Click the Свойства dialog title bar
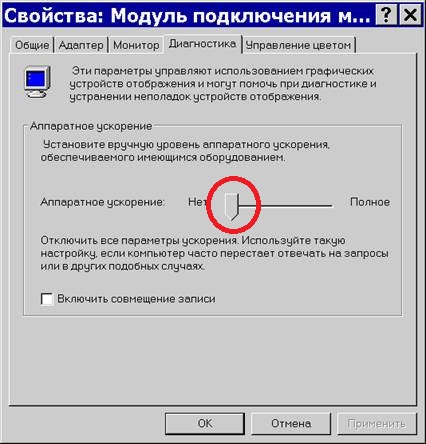Image resolution: width=426 pixels, height=444 pixels. coord(187,15)
